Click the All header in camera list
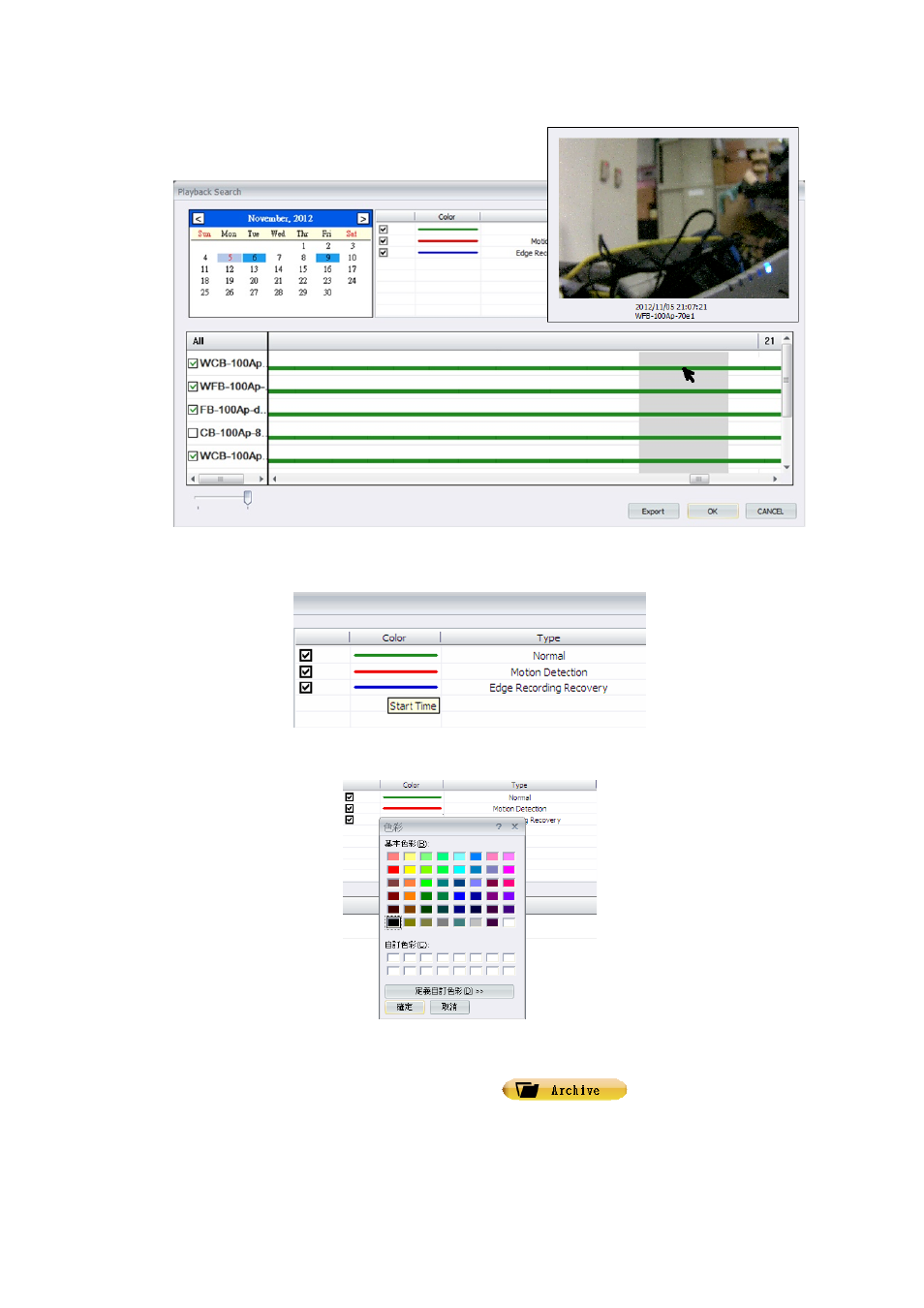The width and height of the screenshot is (924, 1308). (227, 341)
